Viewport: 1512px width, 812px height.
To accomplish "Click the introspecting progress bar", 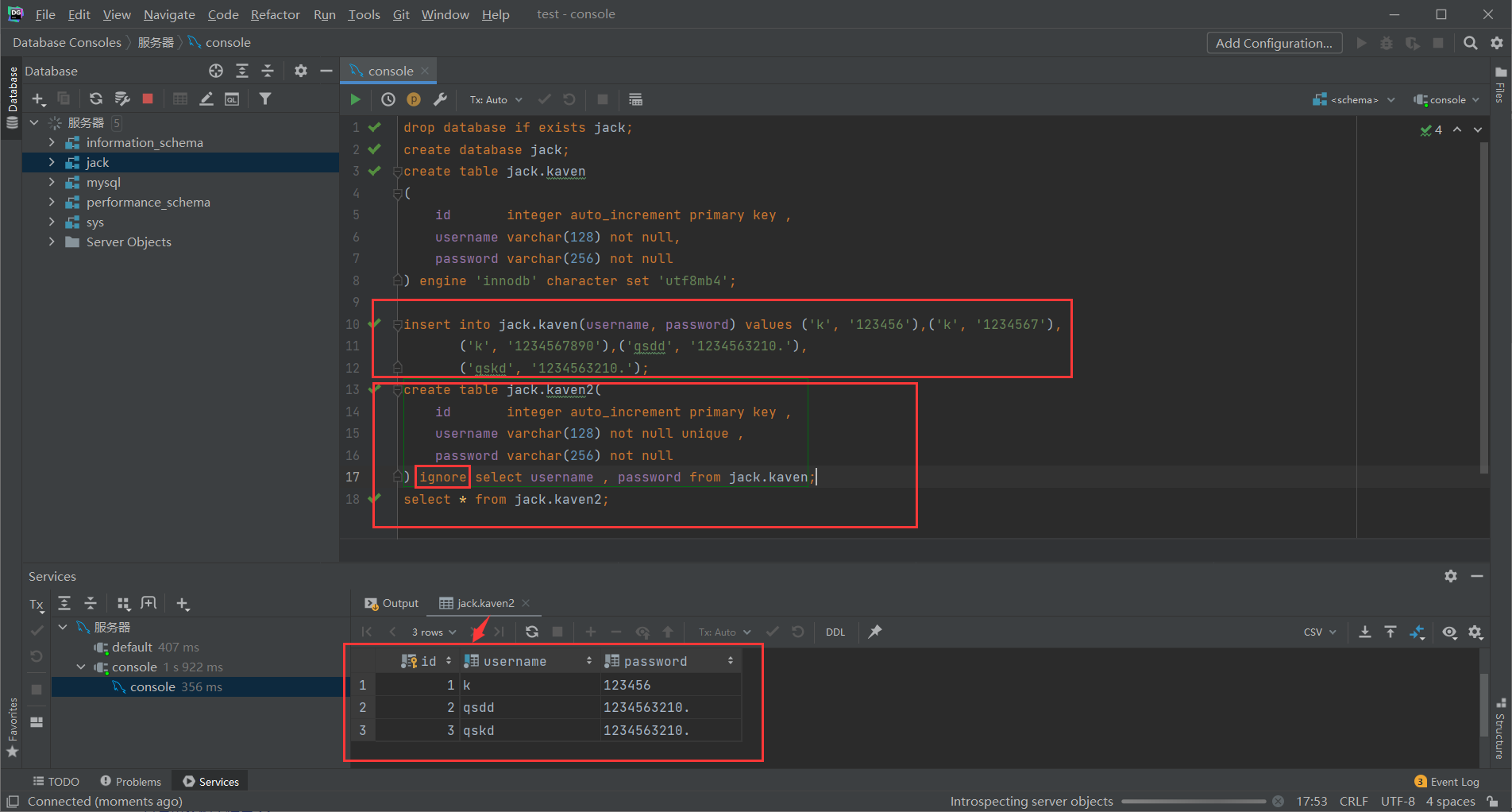I will coord(1194,801).
